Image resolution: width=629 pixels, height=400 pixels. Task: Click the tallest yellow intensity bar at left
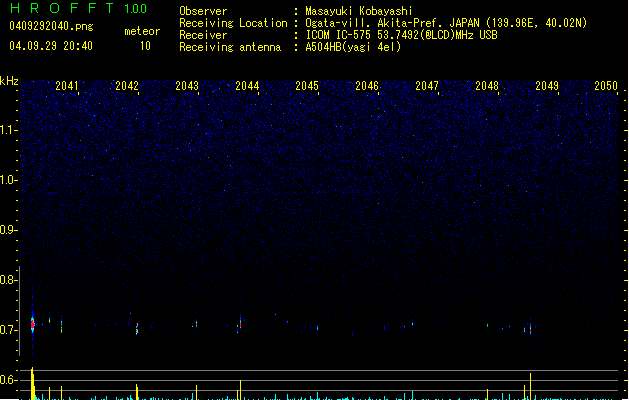(32, 384)
